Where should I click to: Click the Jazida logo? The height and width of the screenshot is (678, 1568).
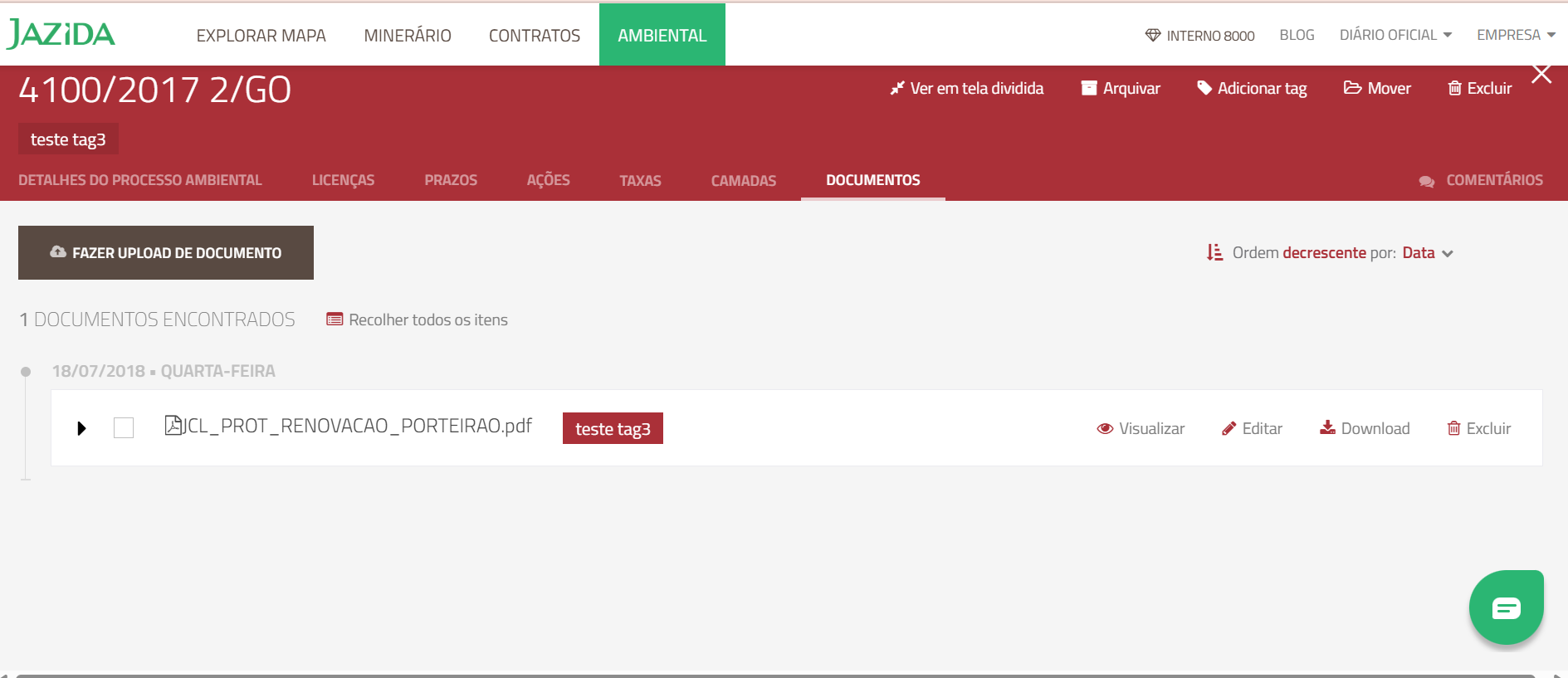pos(61,34)
